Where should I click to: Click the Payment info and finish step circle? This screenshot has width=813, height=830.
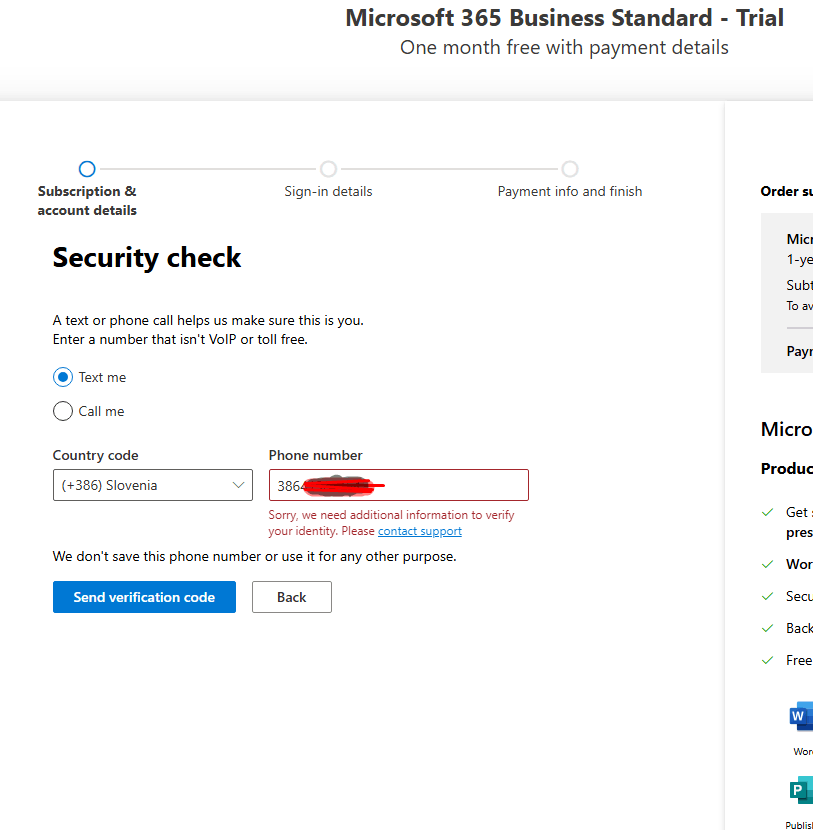point(570,169)
